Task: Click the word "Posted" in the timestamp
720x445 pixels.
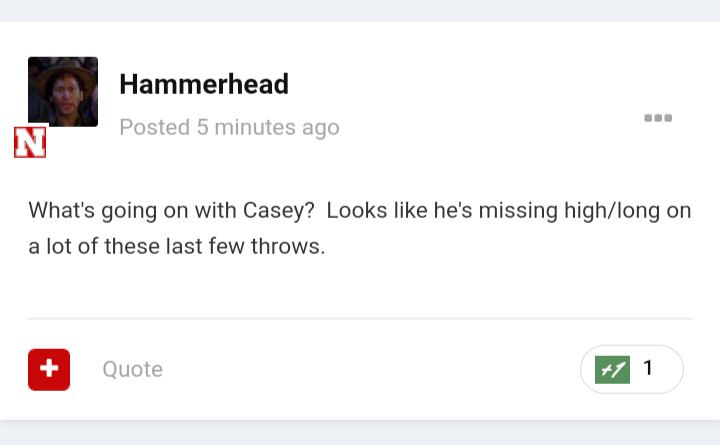Action: pyautogui.click(x=155, y=127)
